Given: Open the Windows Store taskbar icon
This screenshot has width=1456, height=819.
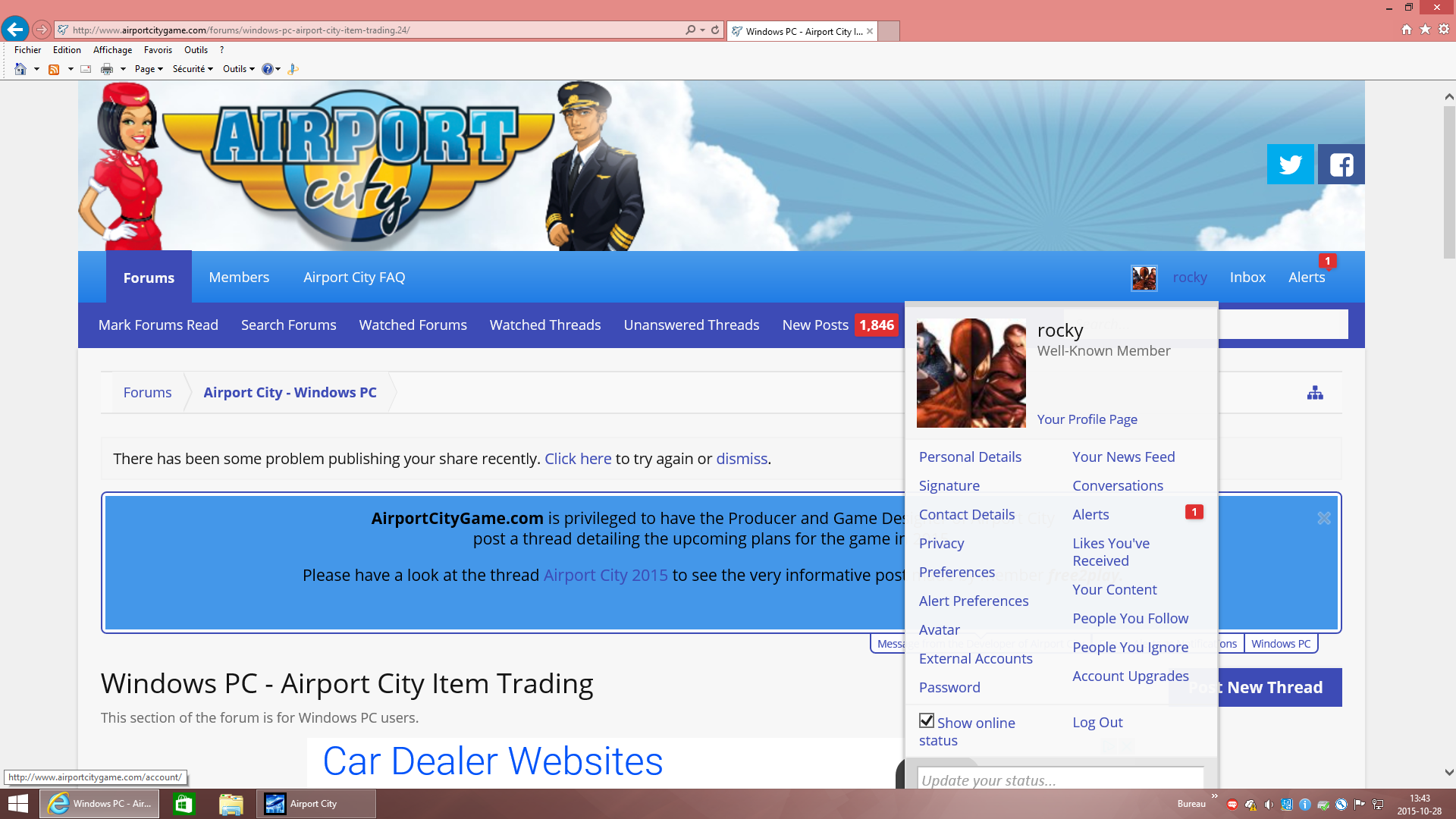Looking at the screenshot, I should pos(184,804).
